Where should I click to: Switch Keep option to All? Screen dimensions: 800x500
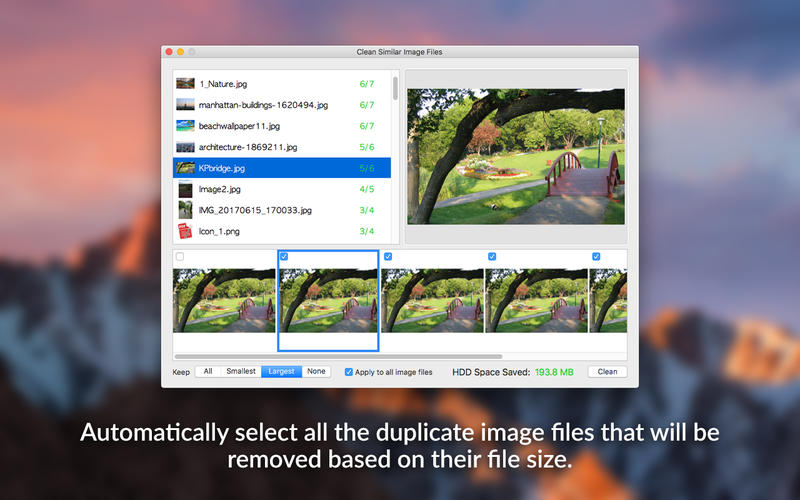pyautogui.click(x=208, y=372)
